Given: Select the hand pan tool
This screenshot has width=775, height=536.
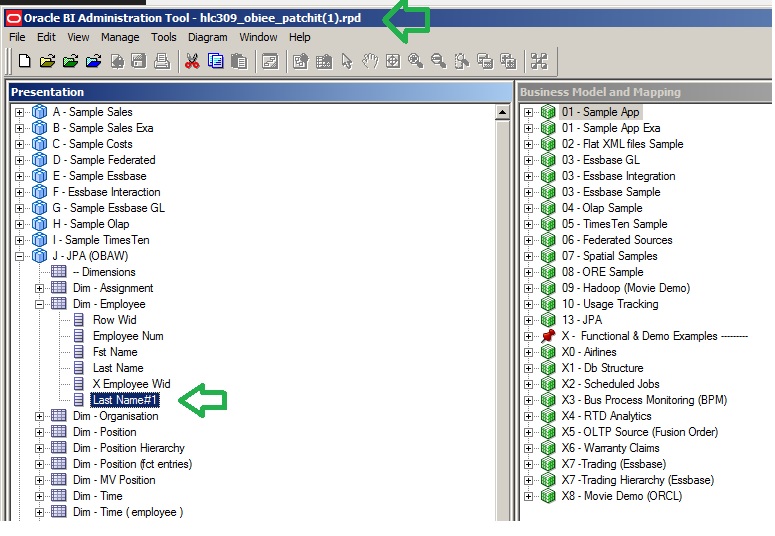Looking at the screenshot, I should tap(370, 61).
